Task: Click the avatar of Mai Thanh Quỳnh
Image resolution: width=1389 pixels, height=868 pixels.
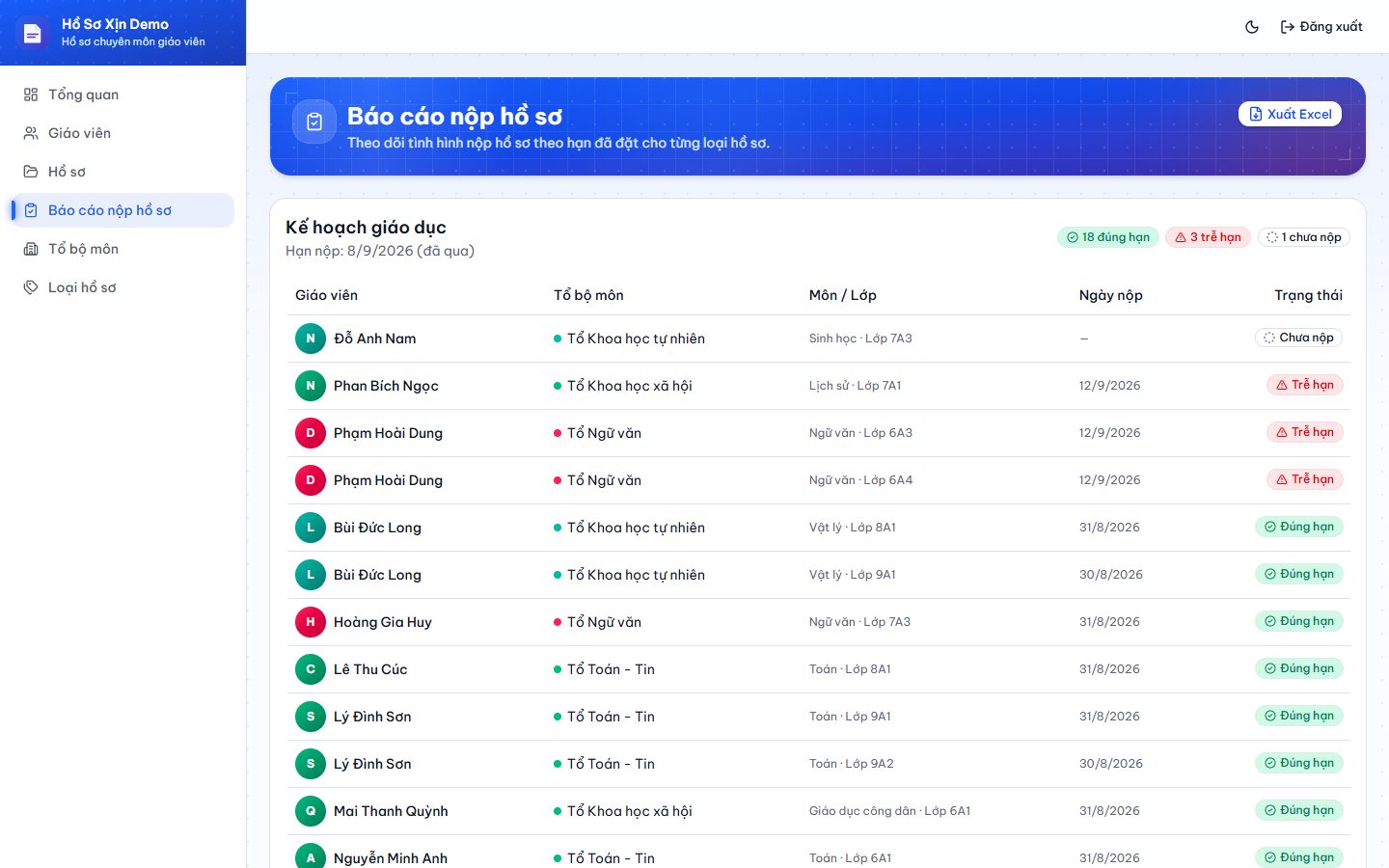Action: pyautogui.click(x=311, y=811)
